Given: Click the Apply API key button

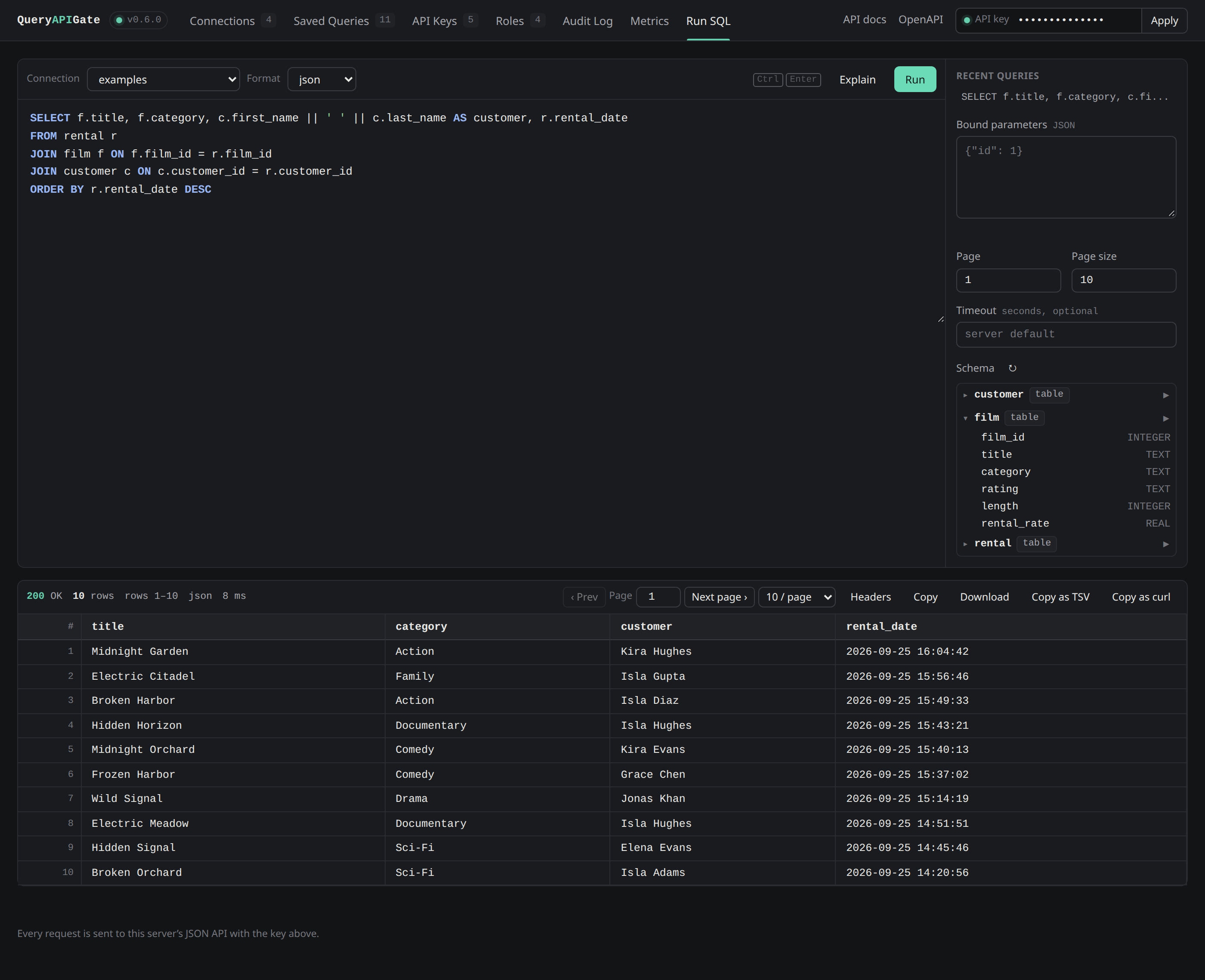Looking at the screenshot, I should [x=1164, y=20].
